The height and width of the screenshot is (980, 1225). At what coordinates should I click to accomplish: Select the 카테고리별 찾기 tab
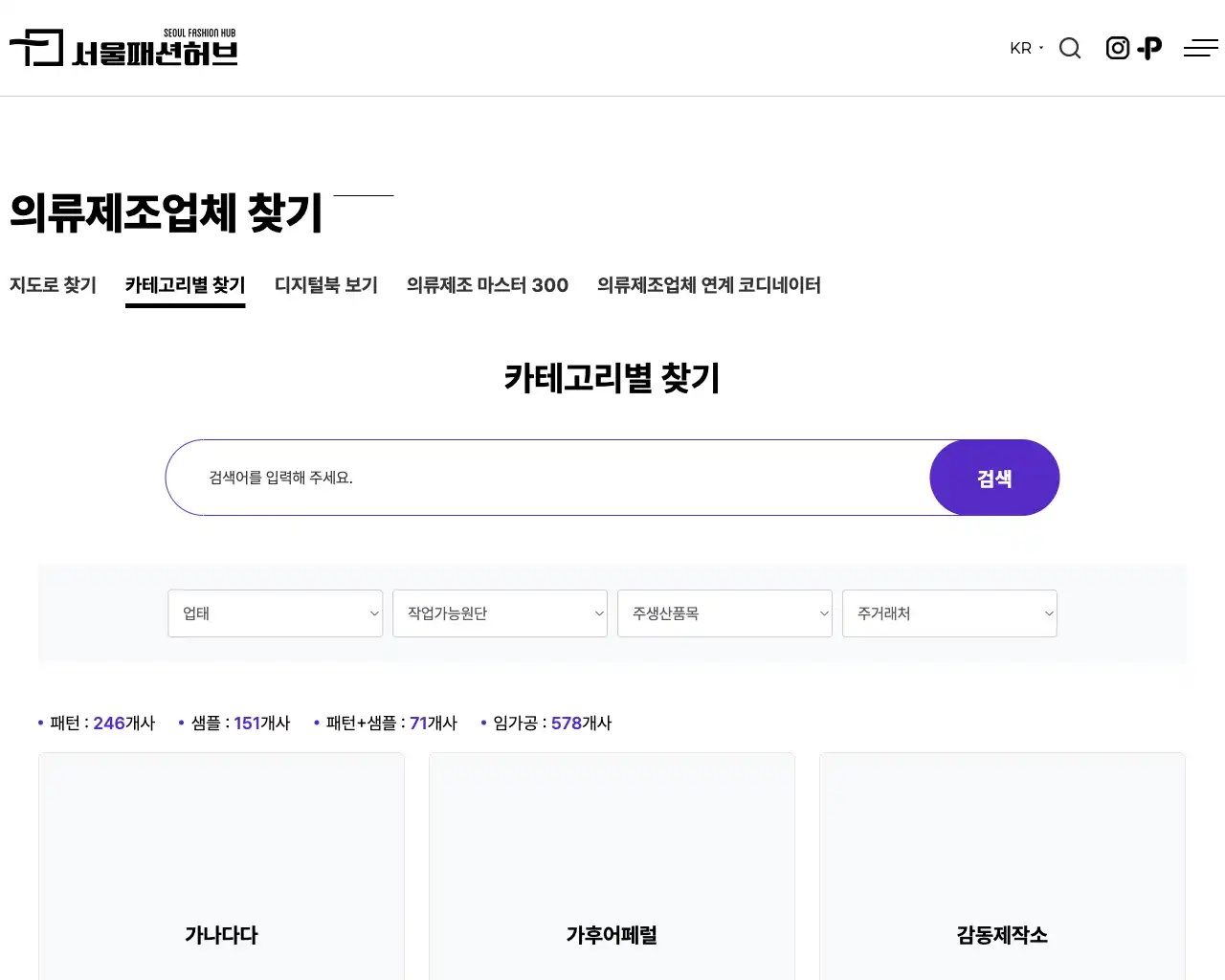[185, 284]
